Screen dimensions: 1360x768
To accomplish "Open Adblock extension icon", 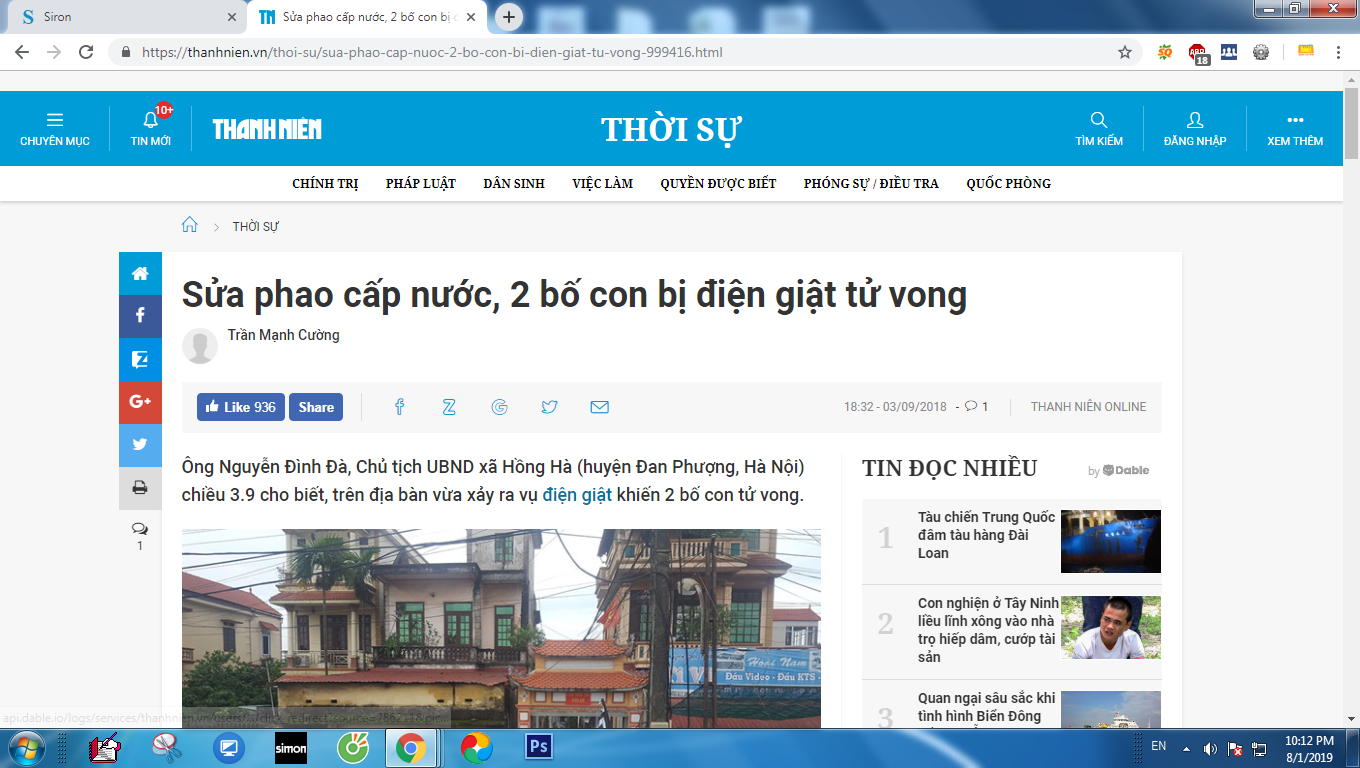I will (1197, 53).
